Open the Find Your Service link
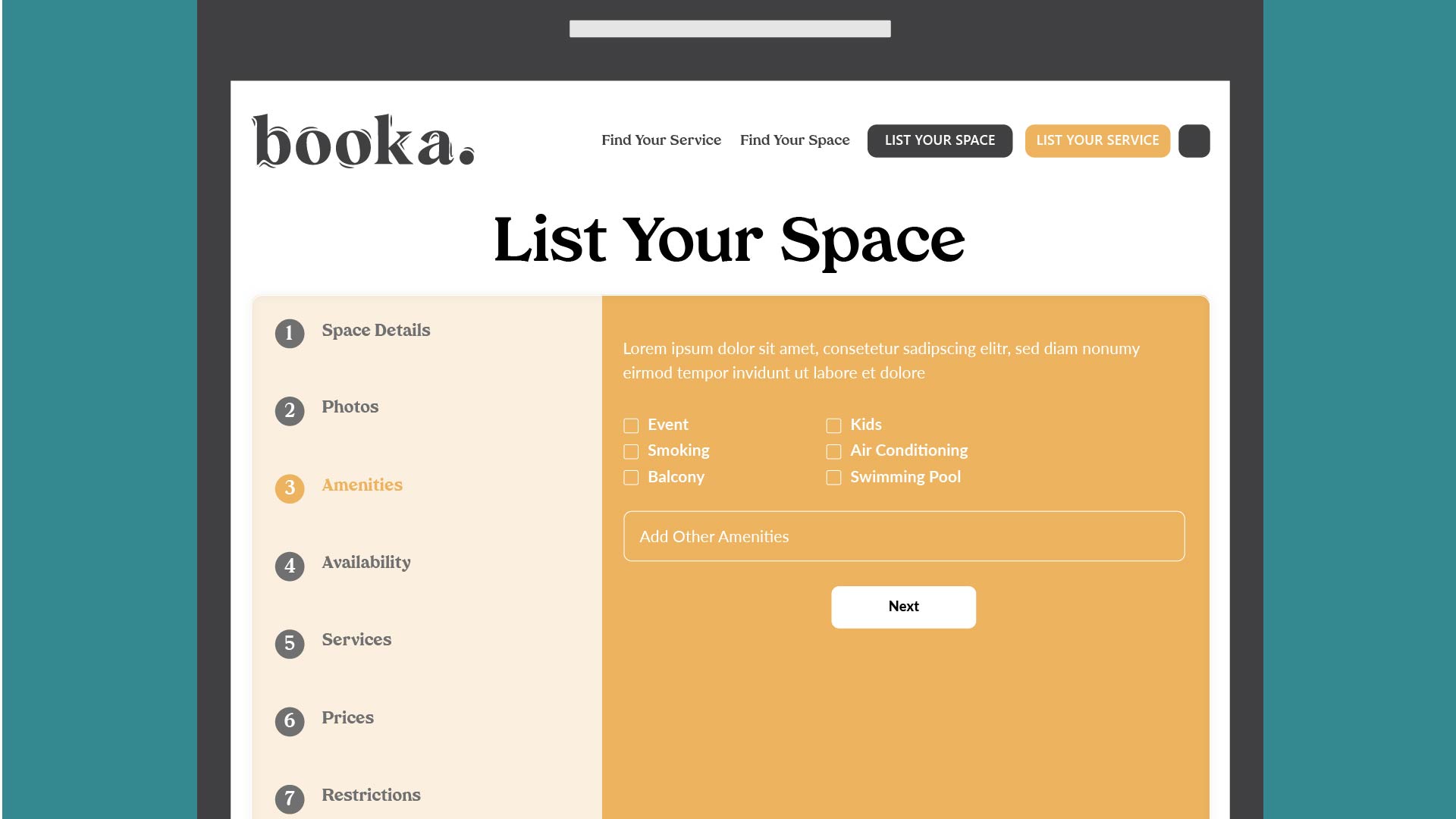1456x819 pixels. 661,140
